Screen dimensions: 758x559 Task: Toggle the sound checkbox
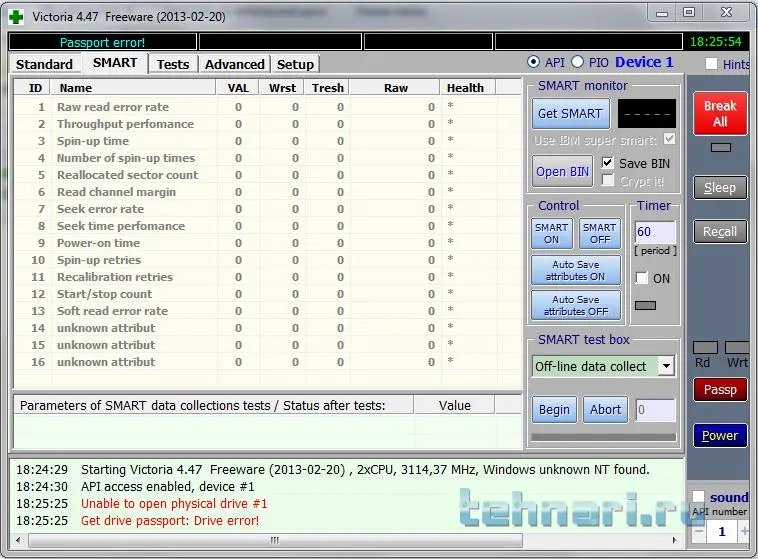(x=698, y=497)
